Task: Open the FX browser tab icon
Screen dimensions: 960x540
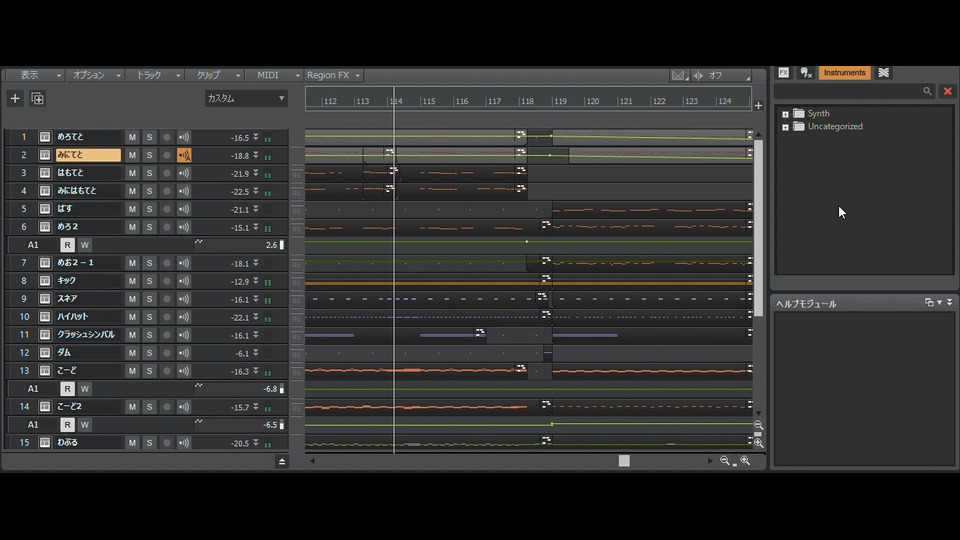Action: pyautogui.click(x=783, y=73)
